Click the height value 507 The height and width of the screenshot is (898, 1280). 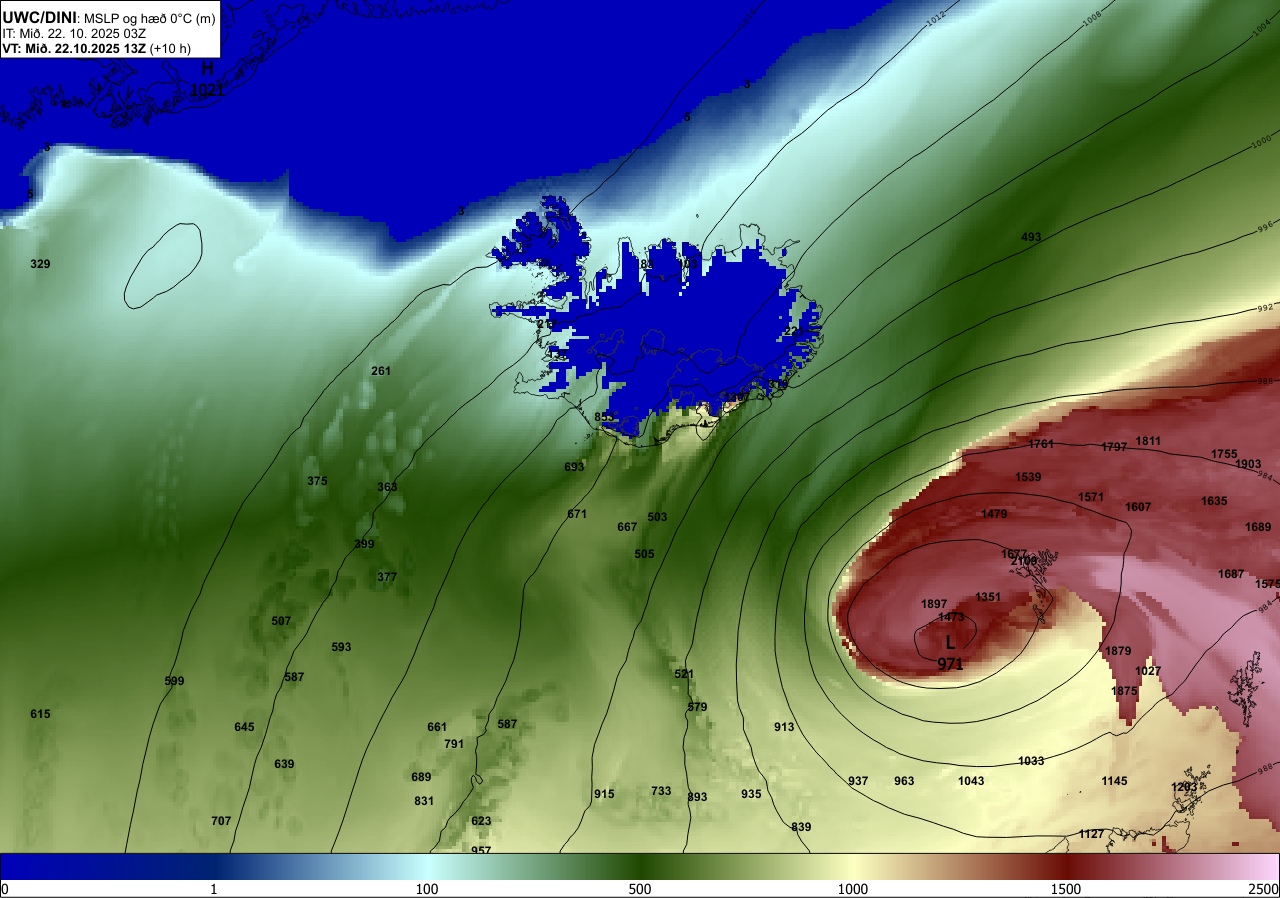(x=281, y=621)
